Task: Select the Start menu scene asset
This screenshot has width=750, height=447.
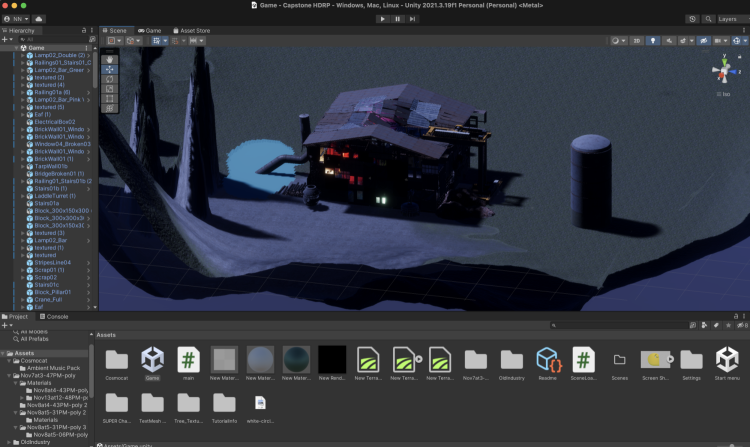Action: click(727, 363)
